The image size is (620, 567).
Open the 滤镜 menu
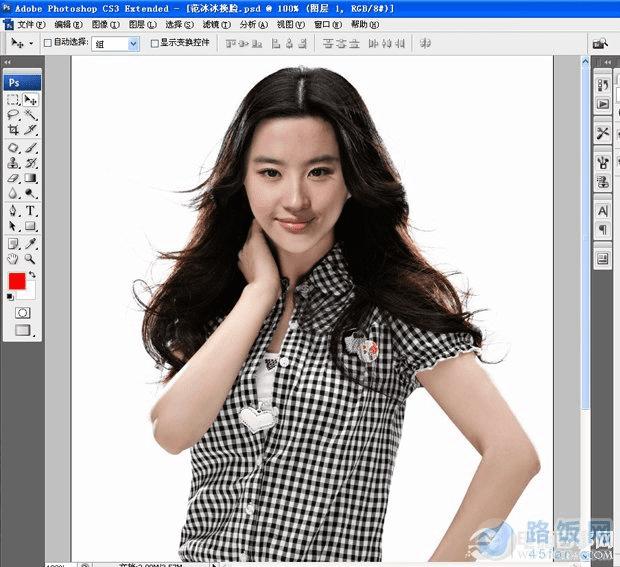pos(216,25)
